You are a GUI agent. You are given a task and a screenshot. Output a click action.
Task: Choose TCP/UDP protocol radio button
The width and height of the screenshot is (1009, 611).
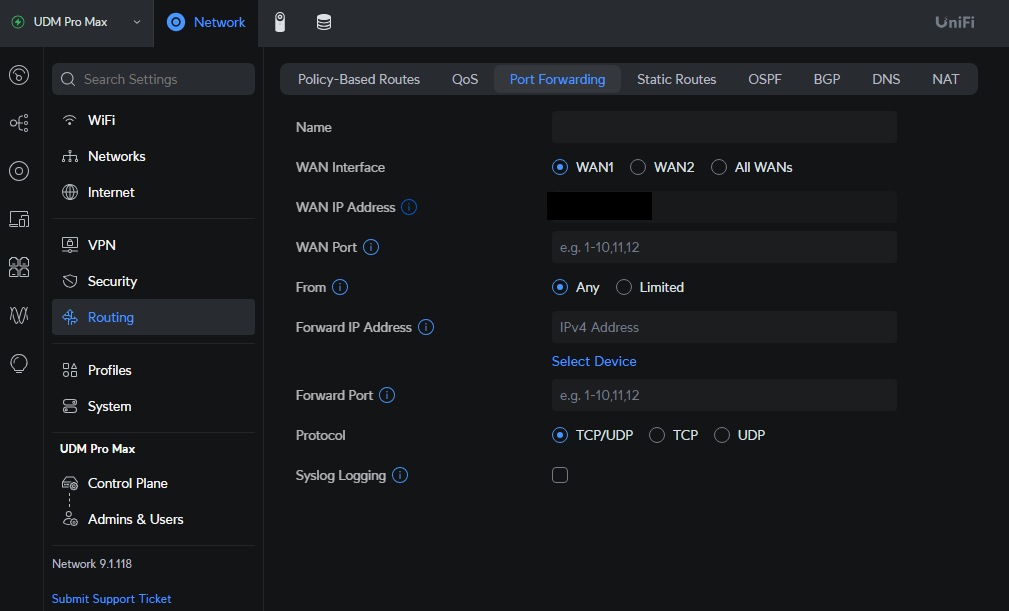[560, 435]
